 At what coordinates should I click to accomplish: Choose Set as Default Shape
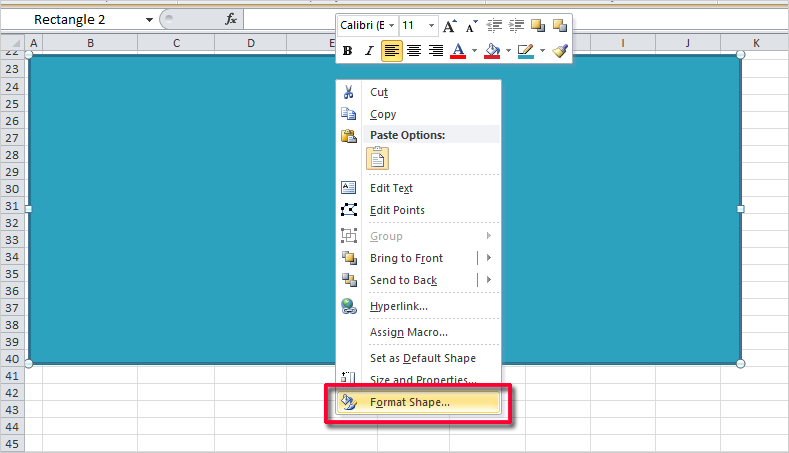419,358
